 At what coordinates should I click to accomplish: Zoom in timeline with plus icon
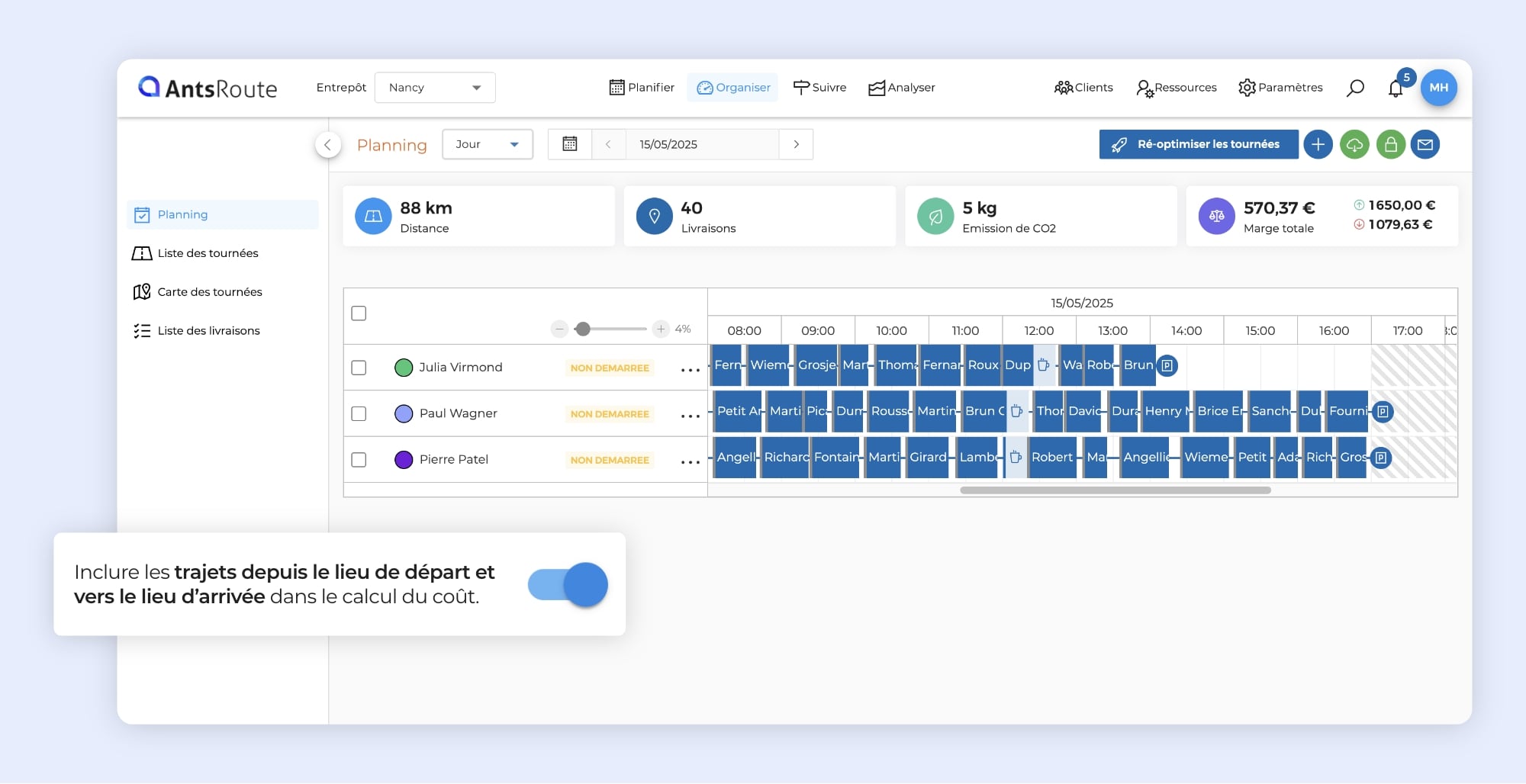661,329
